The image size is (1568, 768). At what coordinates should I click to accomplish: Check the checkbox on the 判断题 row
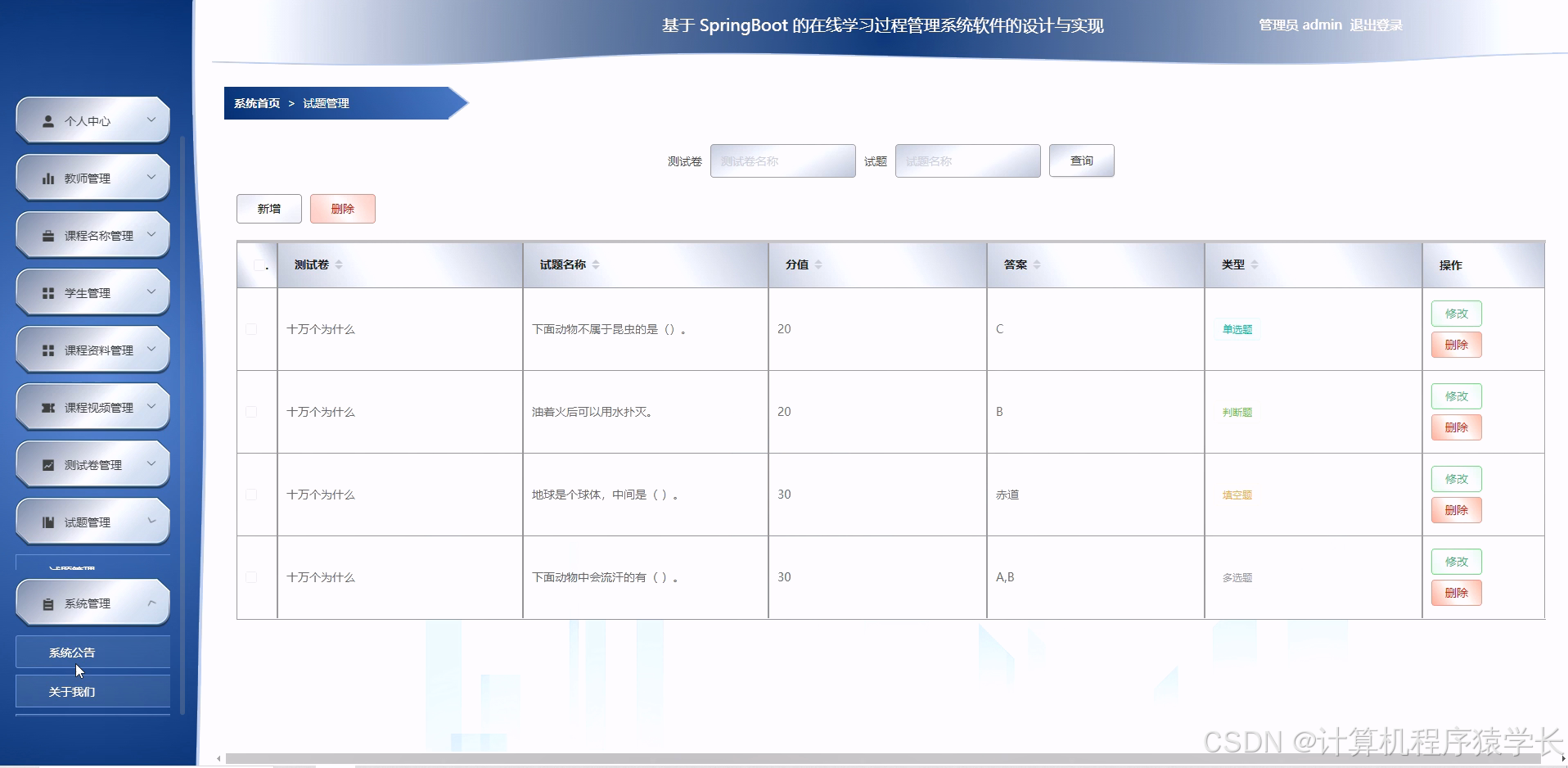[251, 412]
